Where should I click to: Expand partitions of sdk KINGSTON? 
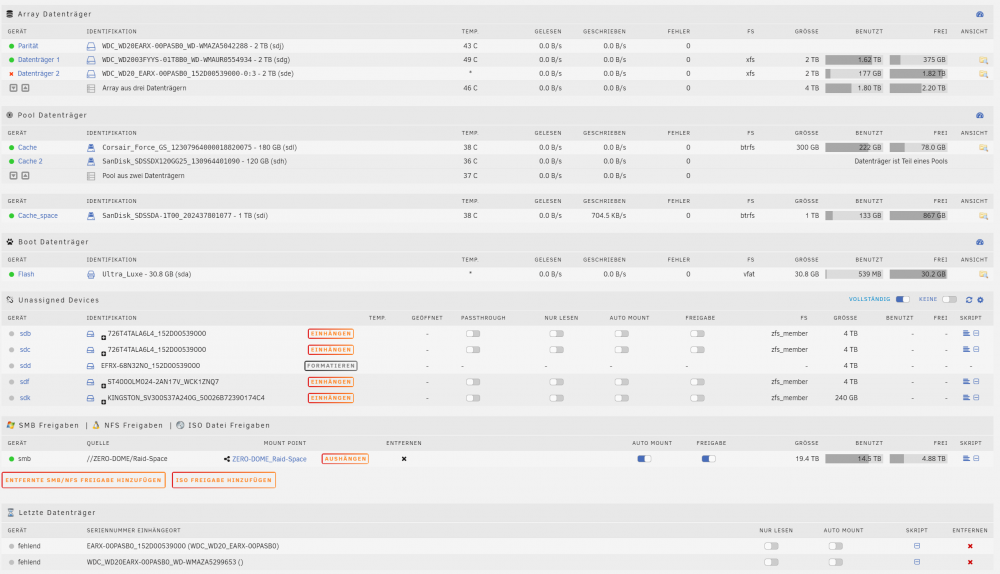pos(103,402)
